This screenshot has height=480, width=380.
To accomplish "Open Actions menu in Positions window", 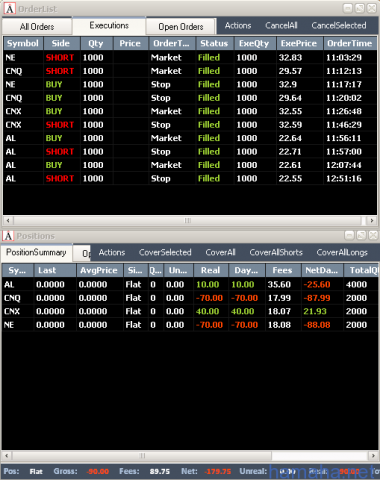I will 112,252.
